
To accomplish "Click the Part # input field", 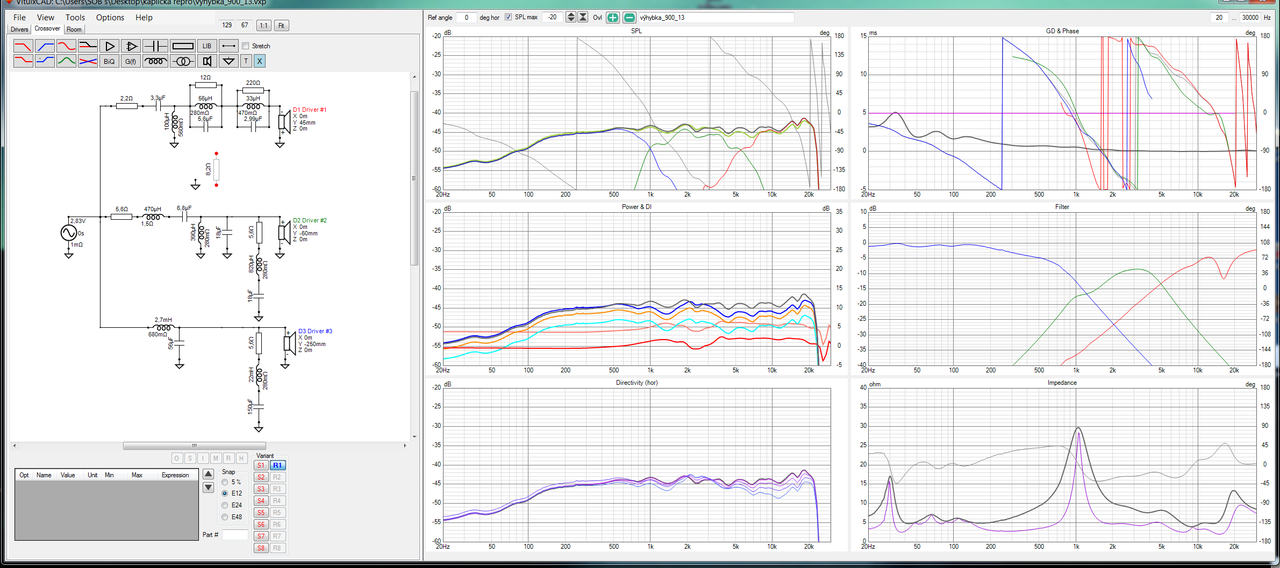I will [235, 535].
